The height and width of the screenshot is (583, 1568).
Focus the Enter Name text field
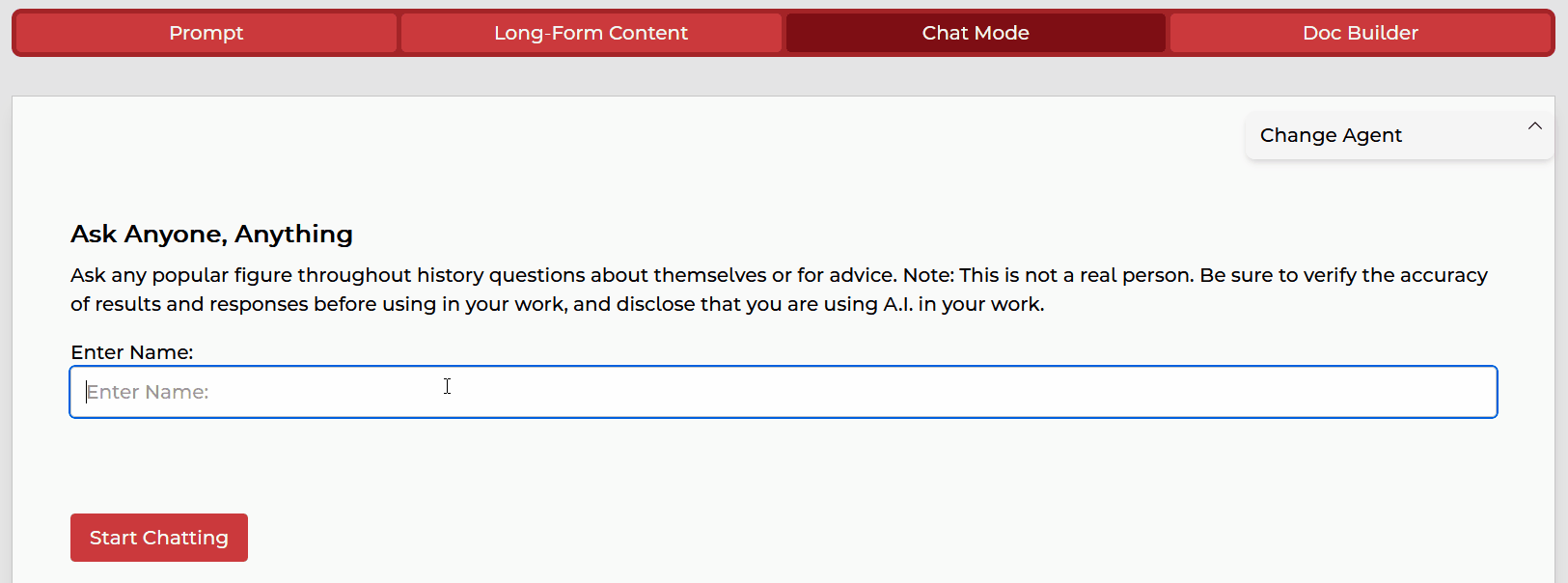click(x=783, y=392)
